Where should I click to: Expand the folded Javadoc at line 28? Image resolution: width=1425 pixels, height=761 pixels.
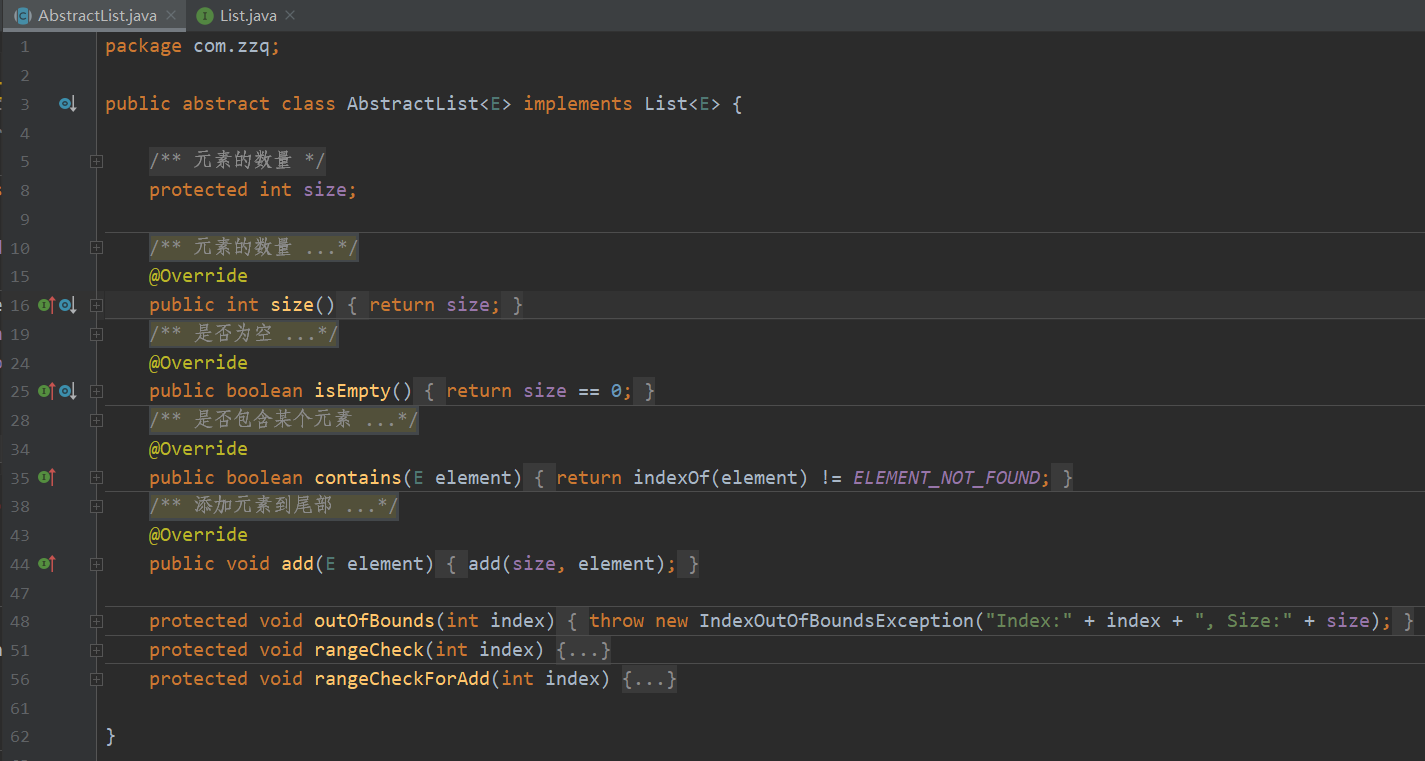click(96, 420)
